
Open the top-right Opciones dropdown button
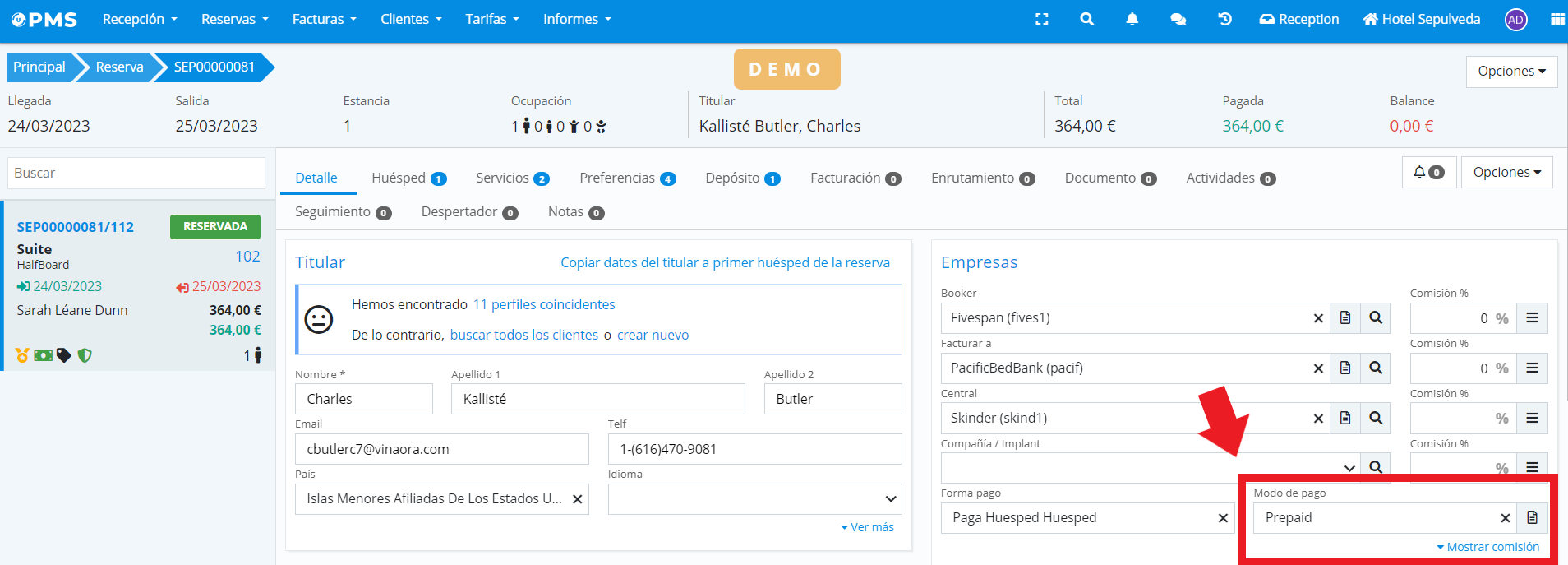pyautogui.click(x=1511, y=72)
